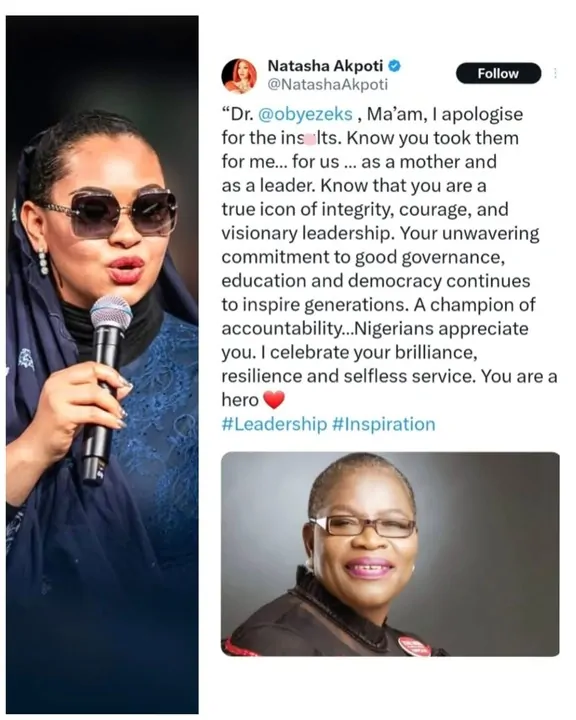
Task: Click the pink censor blur in 'insults'
Action: click(311, 139)
